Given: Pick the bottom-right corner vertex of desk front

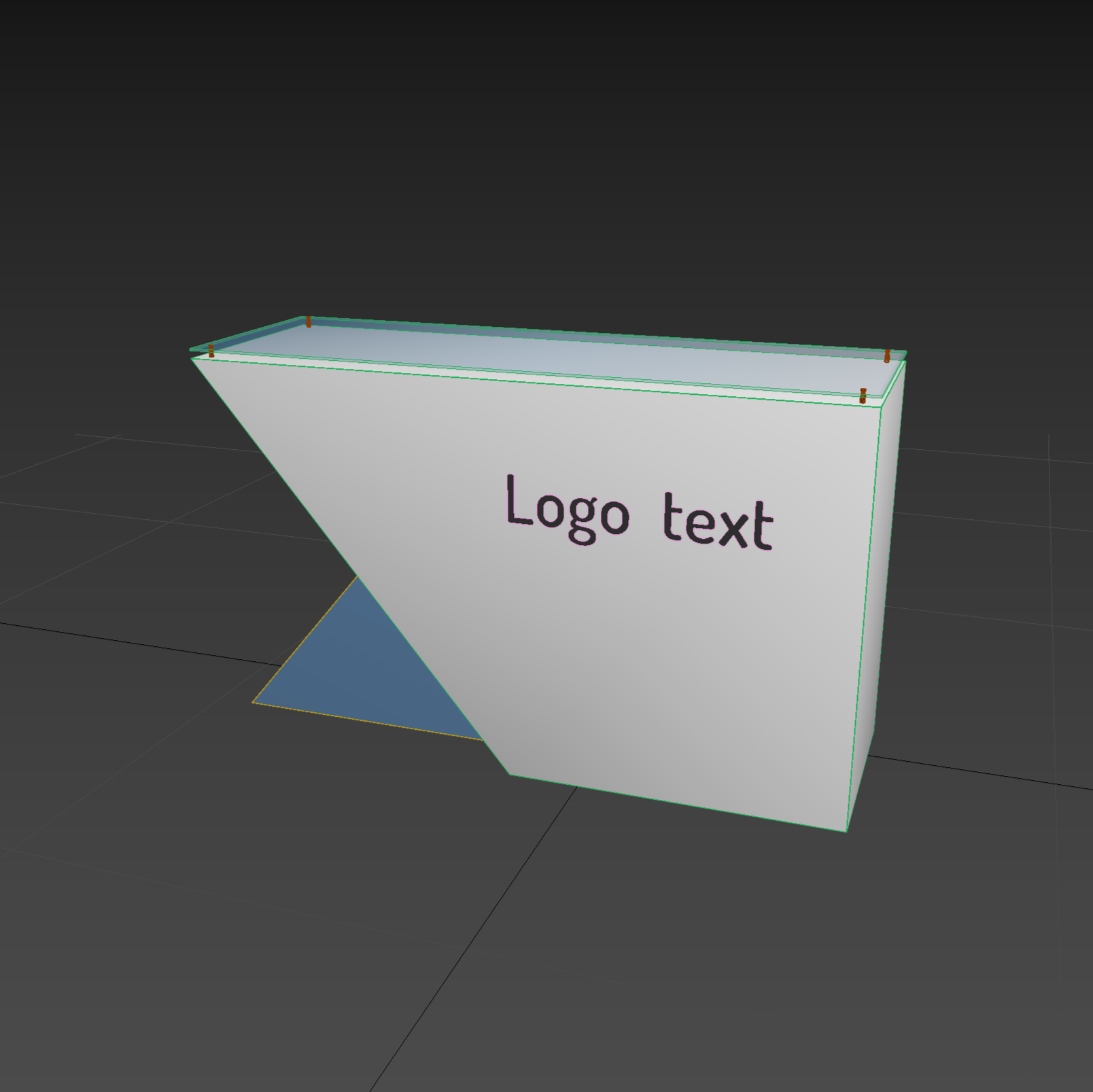Looking at the screenshot, I should [x=846, y=830].
